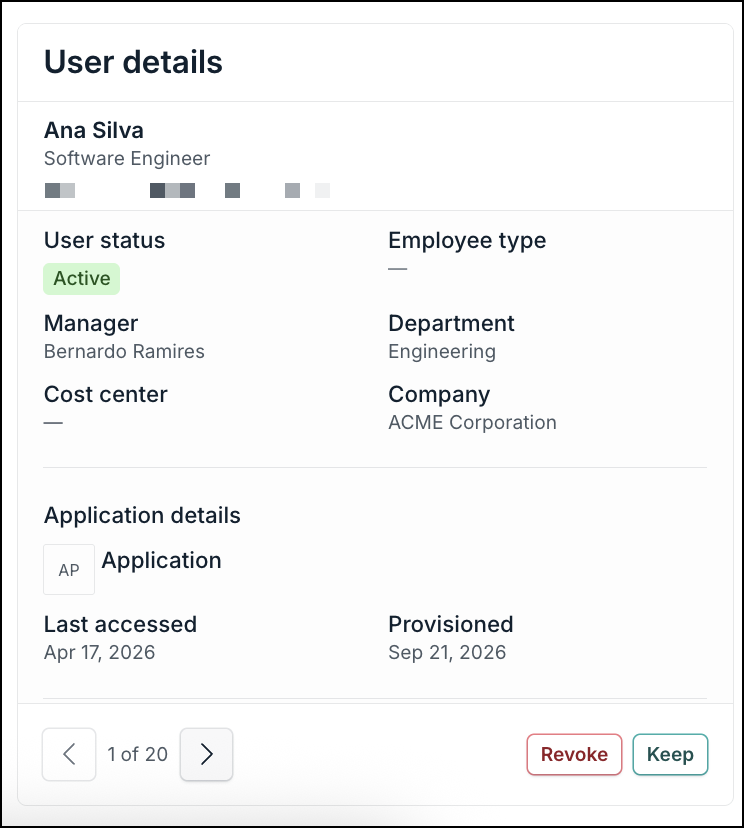The width and height of the screenshot is (744, 828).
Task: Click the Cost center label
Action: pos(106,394)
